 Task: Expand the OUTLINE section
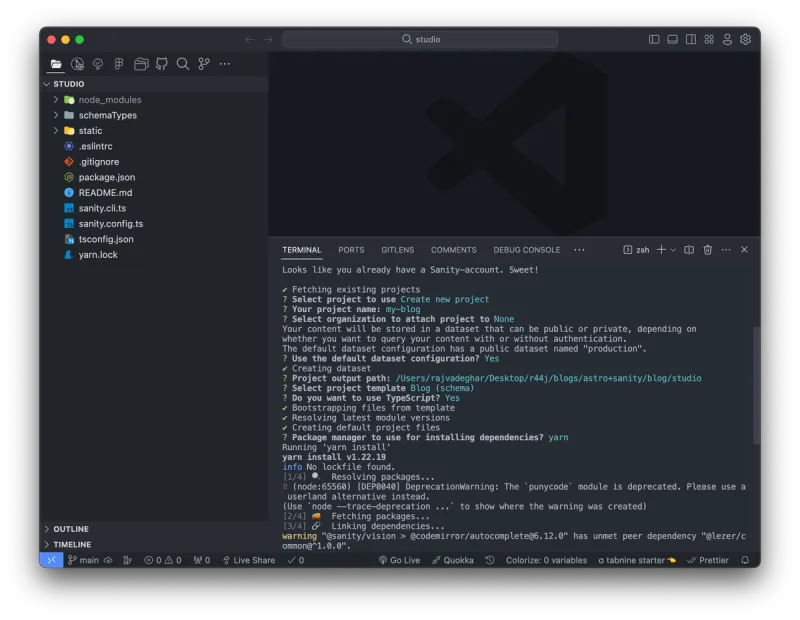(x=156, y=529)
